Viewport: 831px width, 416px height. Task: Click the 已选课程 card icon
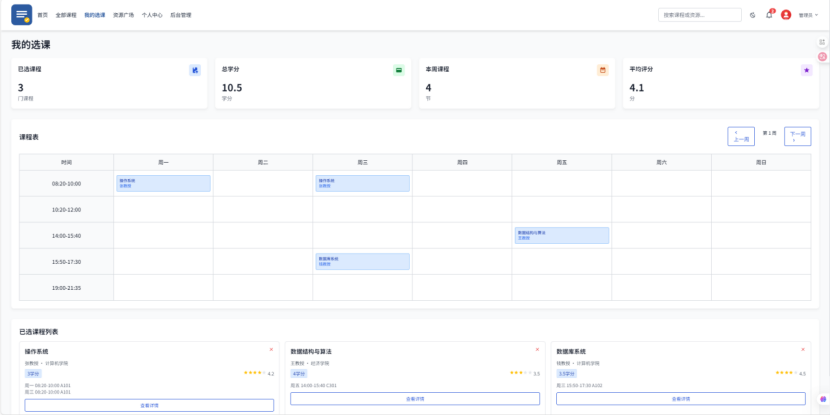coord(195,70)
